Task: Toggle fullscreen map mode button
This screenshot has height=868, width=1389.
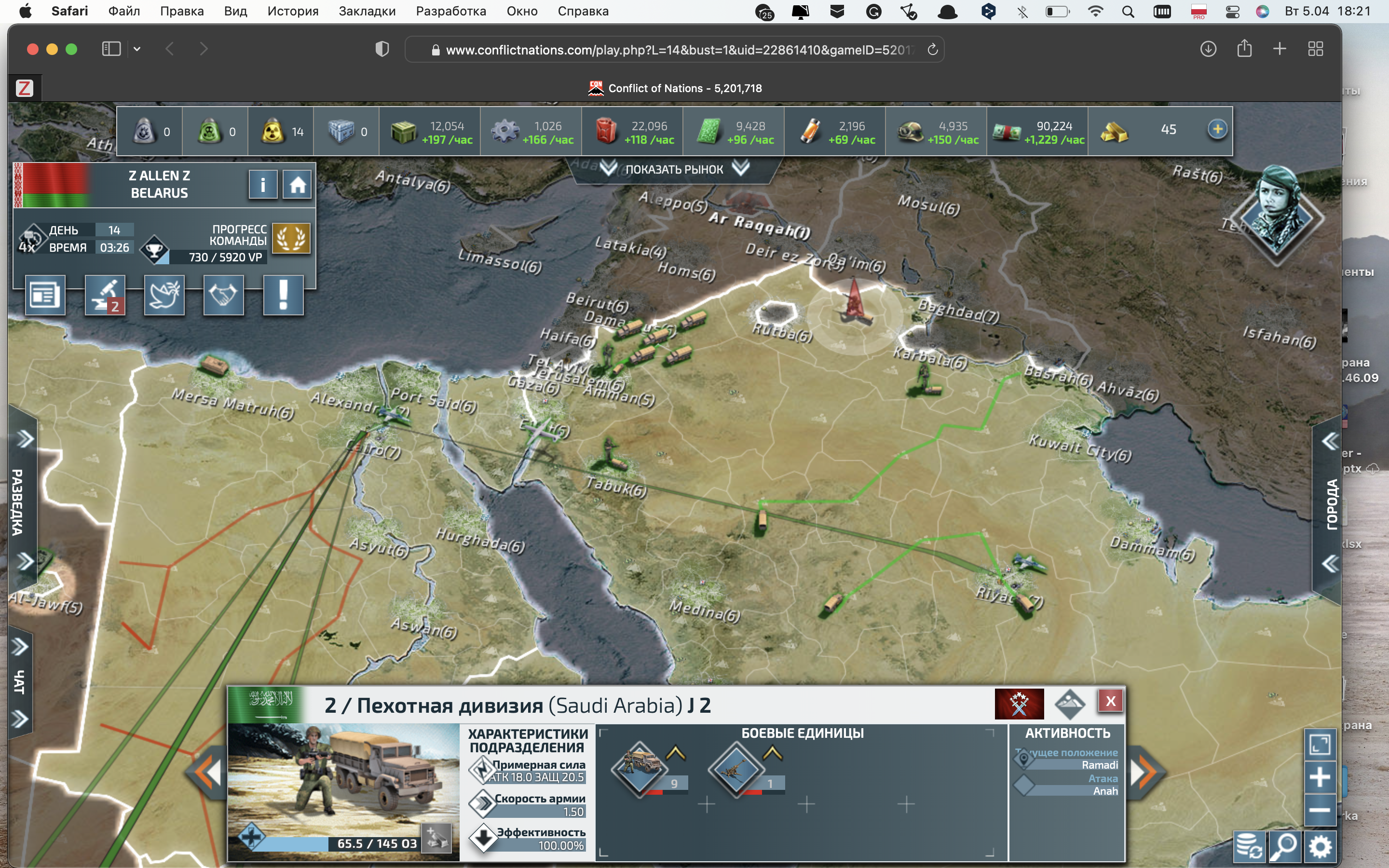Action: pos(1320,745)
